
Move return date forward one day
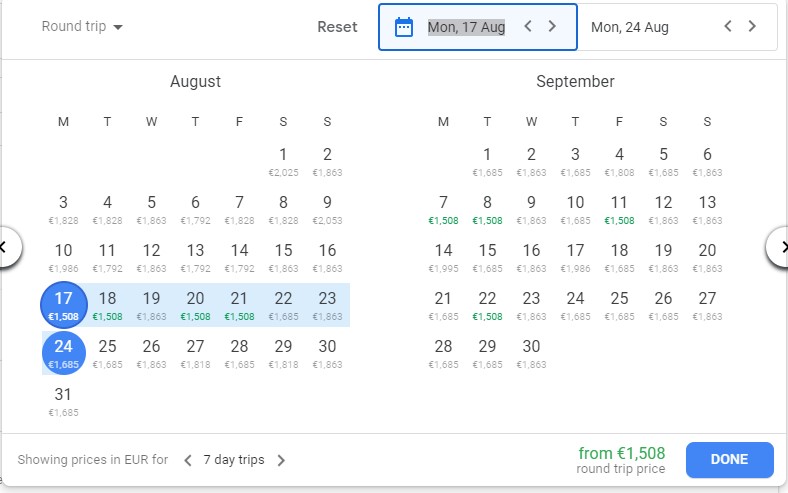(x=752, y=27)
